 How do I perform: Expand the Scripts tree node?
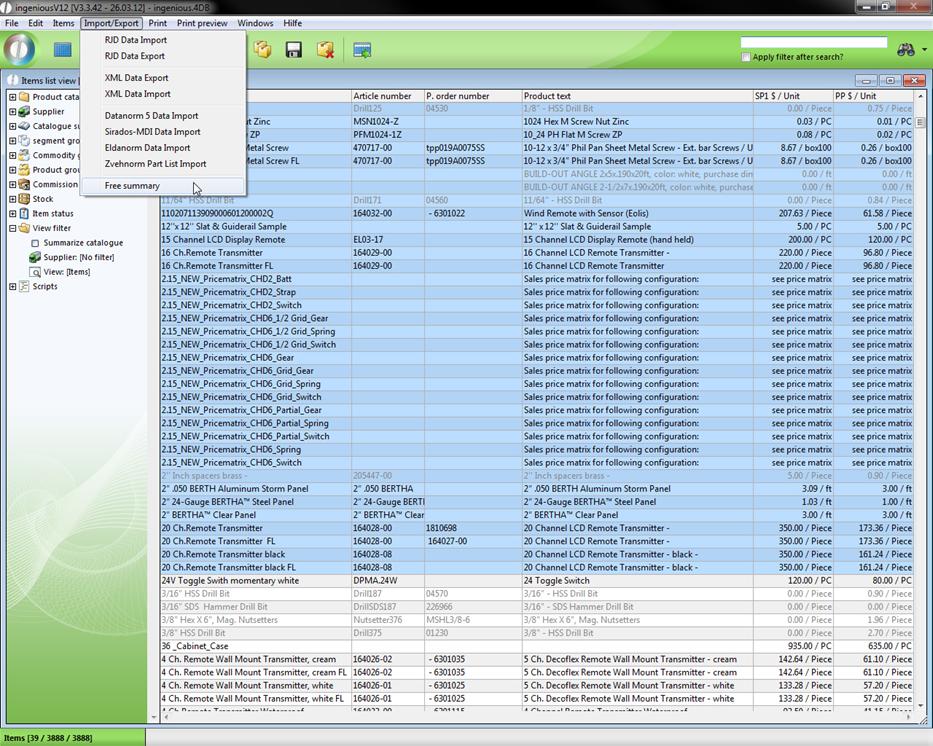[x=13, y=286]
